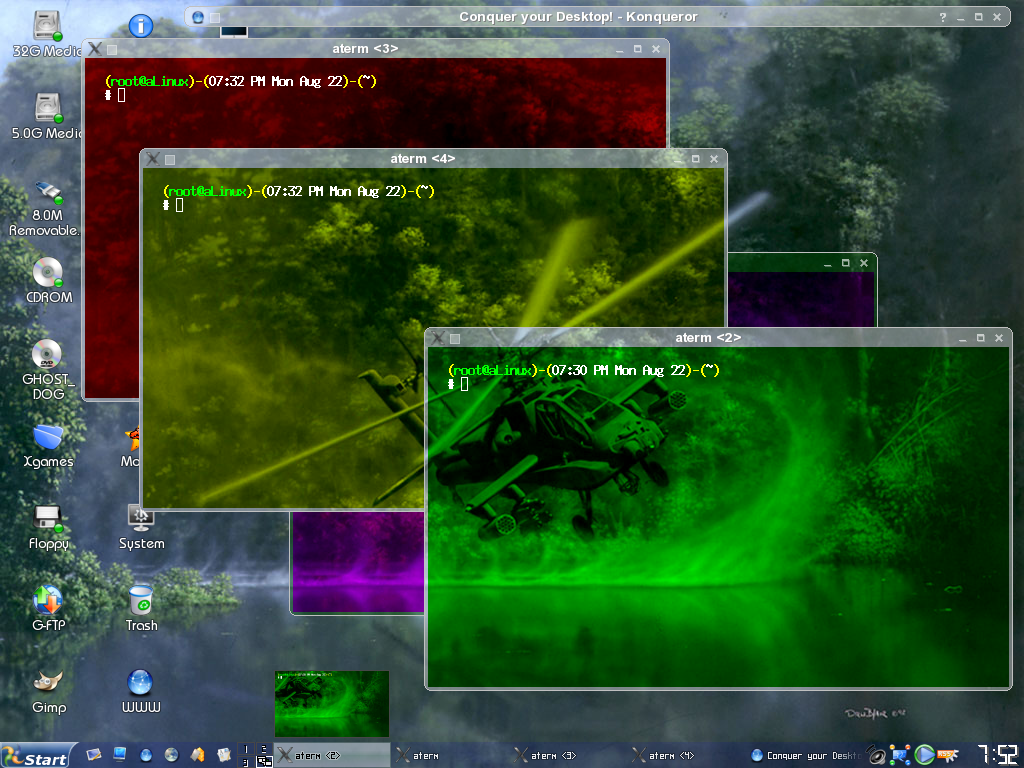Switch to virtual desktop 1 in pager
Viewport: 1024px width, 768px height.
(246, 749)
